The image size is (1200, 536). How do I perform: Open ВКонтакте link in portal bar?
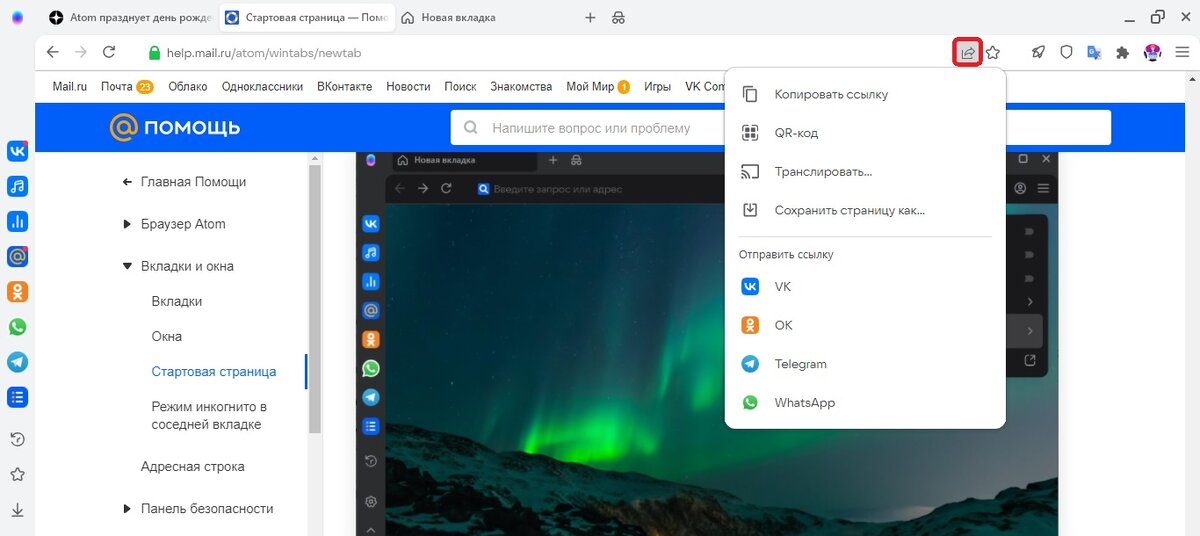click(344, 87)
